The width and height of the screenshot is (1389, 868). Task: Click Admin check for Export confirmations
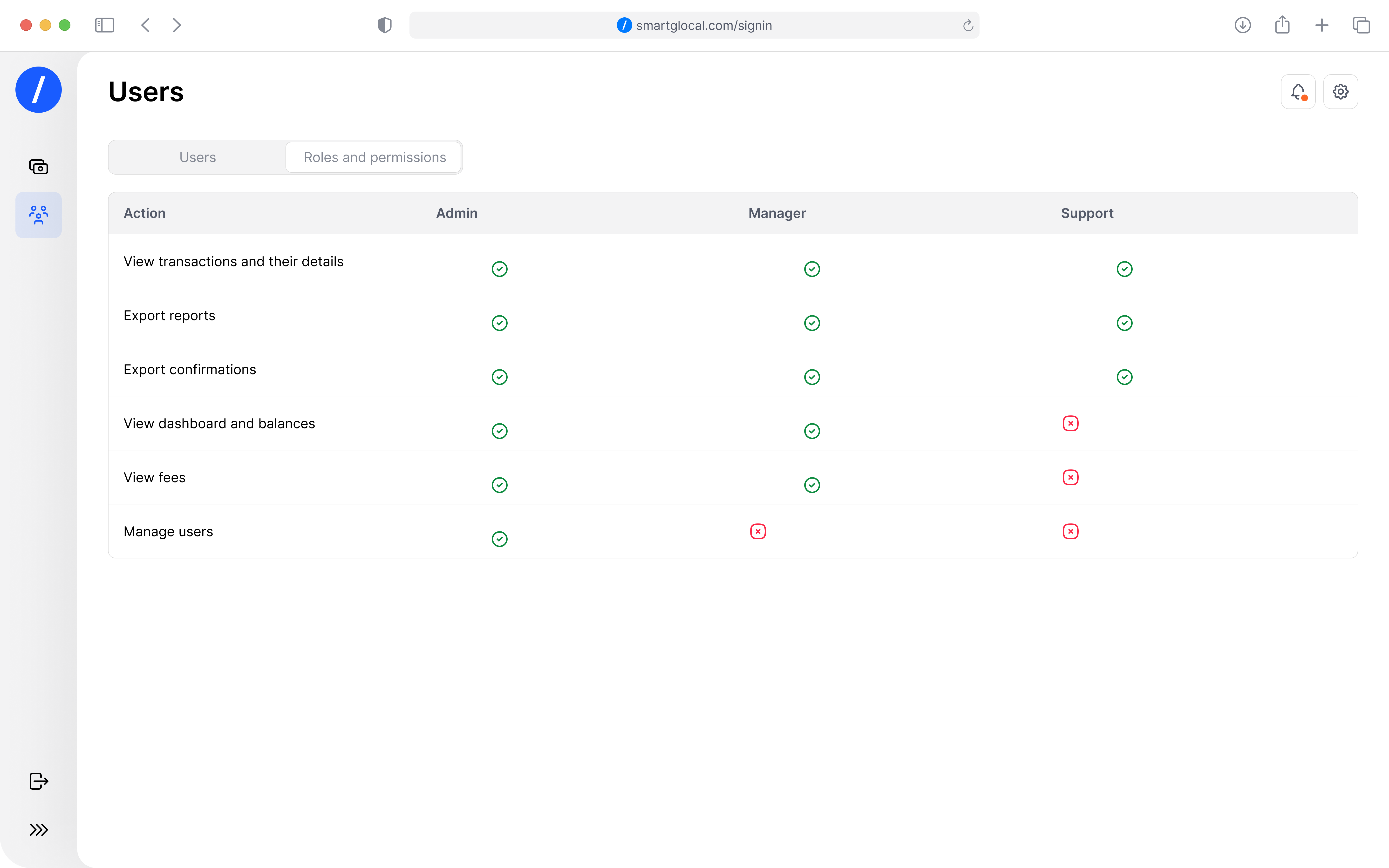499,377
